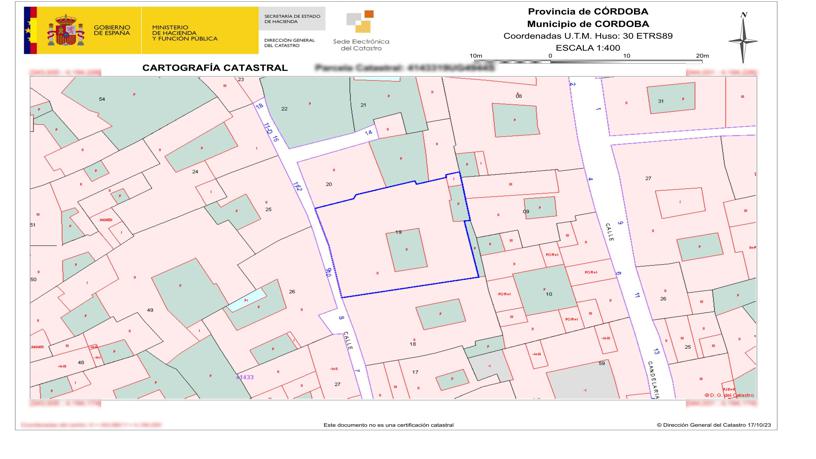
Task: Select 'Coordenadas U.T.M. Huso: 30 ETRS89' line
Action: tap(588, 36)
